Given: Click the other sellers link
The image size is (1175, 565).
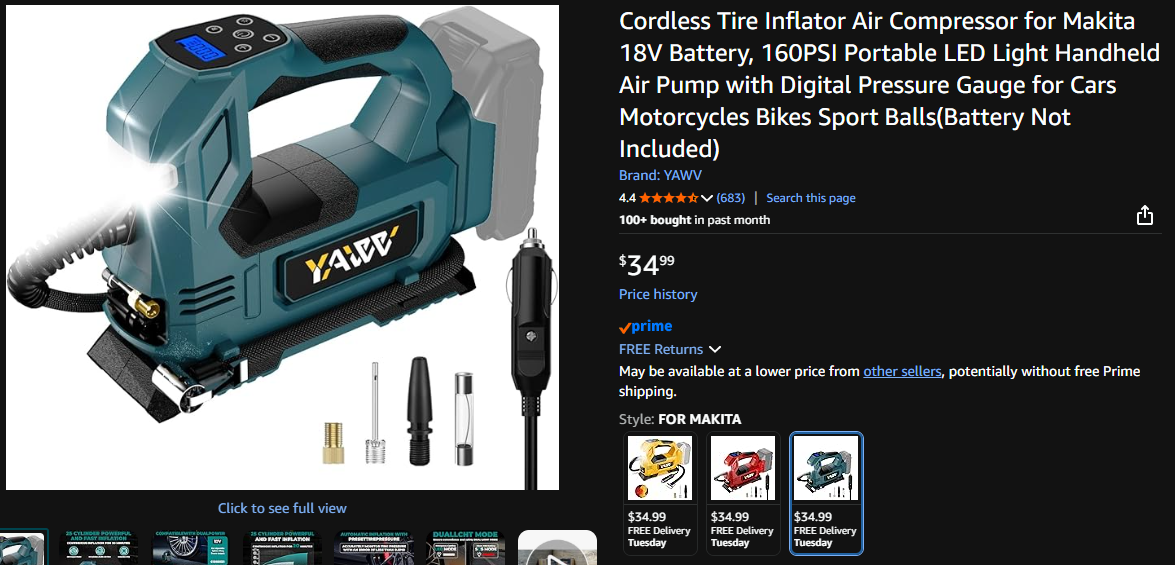Looking at the screenshot, I should (902, 372).
